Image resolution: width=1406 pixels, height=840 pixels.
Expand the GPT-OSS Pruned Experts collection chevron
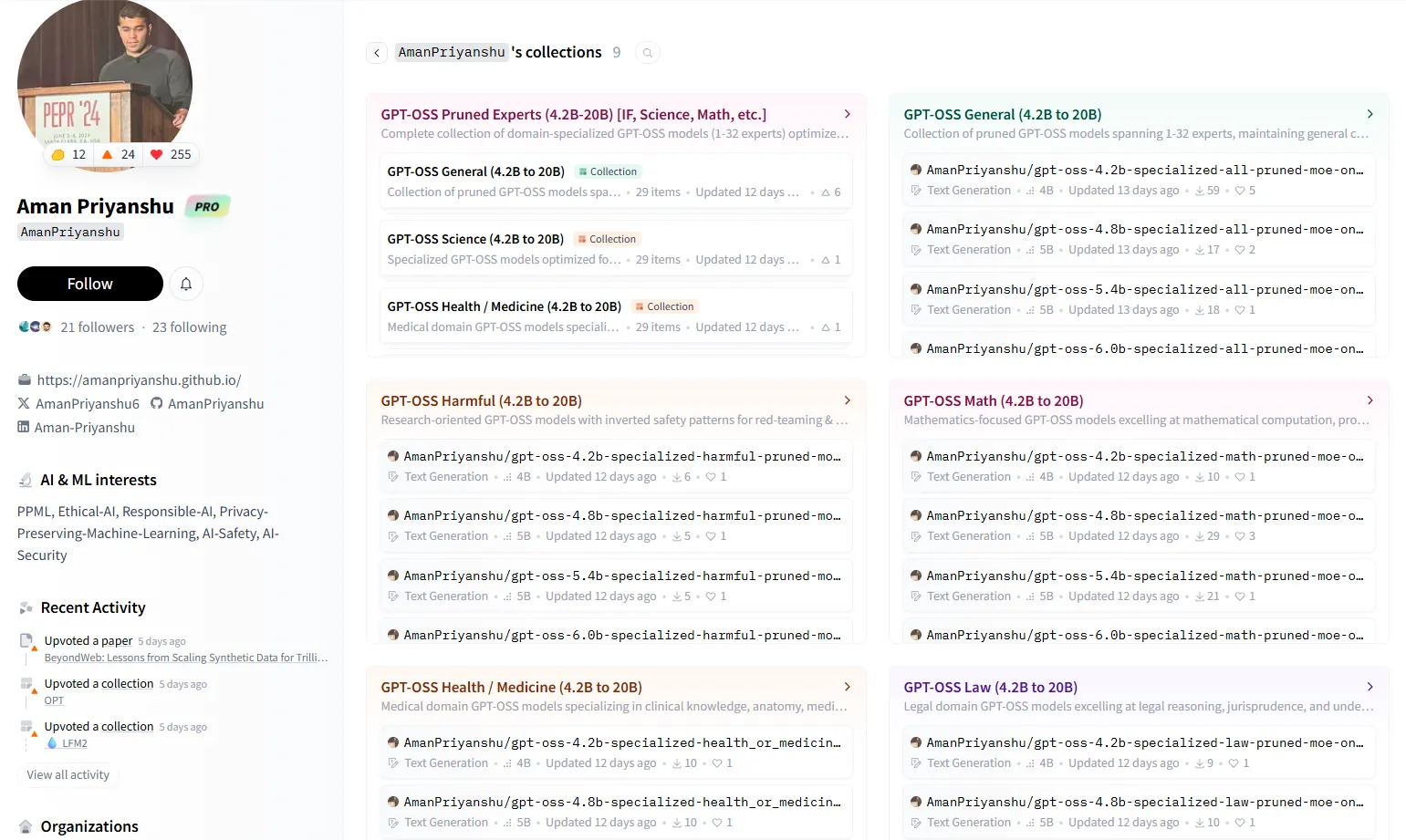[x=847, y=114]
